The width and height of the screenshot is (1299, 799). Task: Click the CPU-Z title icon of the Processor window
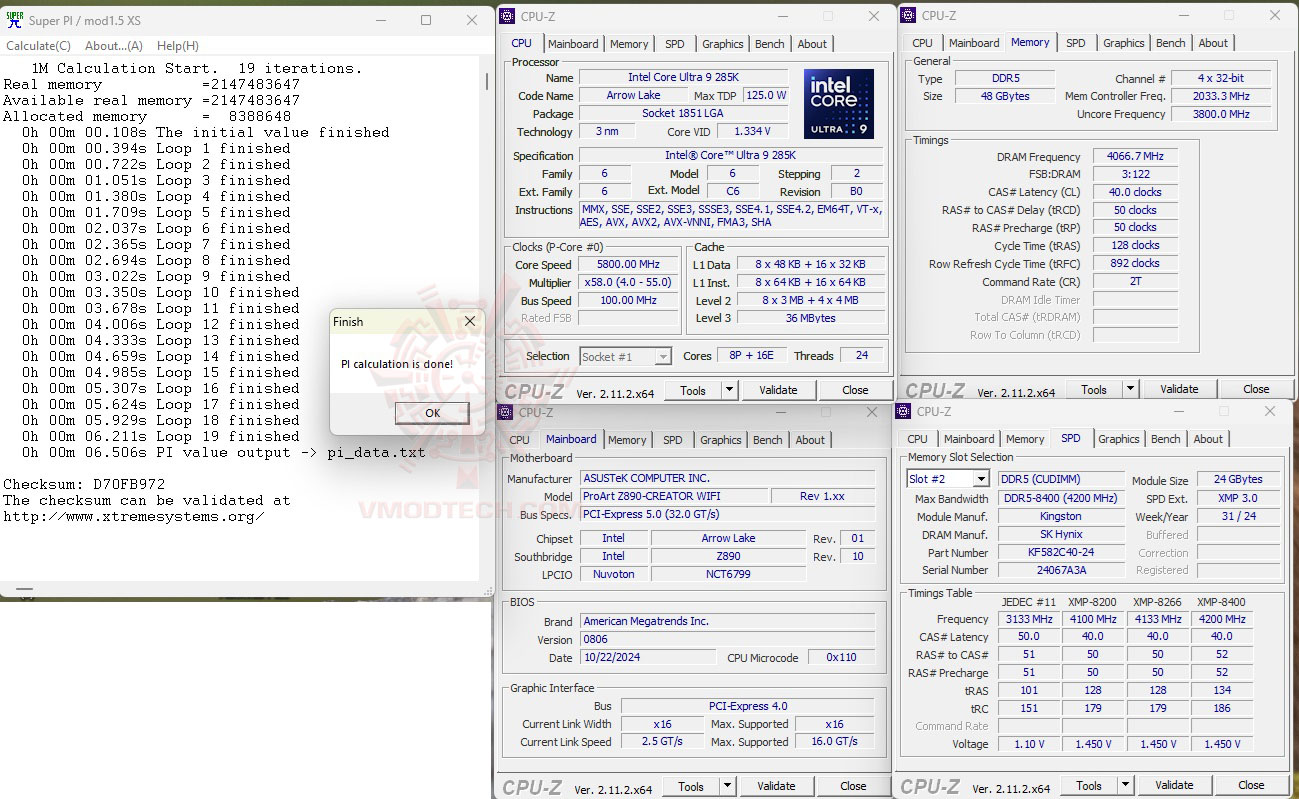[509, 16]
